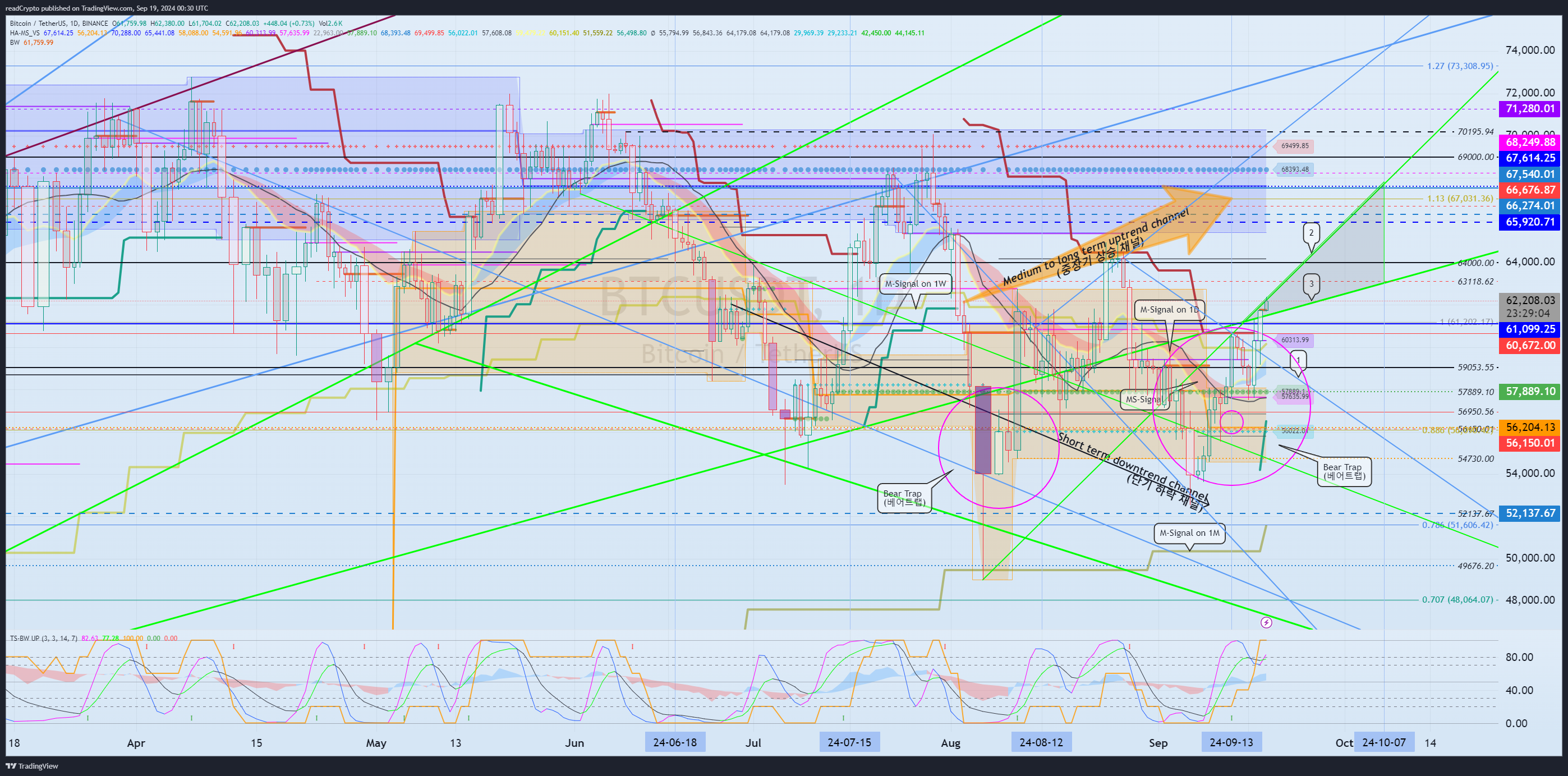Click the 24-06-18 date marker

click(x=675, y=742)
